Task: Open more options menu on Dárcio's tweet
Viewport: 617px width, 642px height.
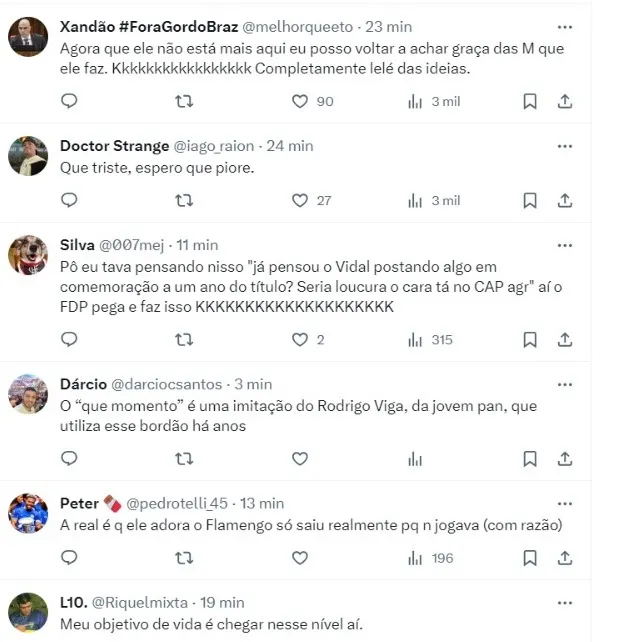Action: click(564, 384)
